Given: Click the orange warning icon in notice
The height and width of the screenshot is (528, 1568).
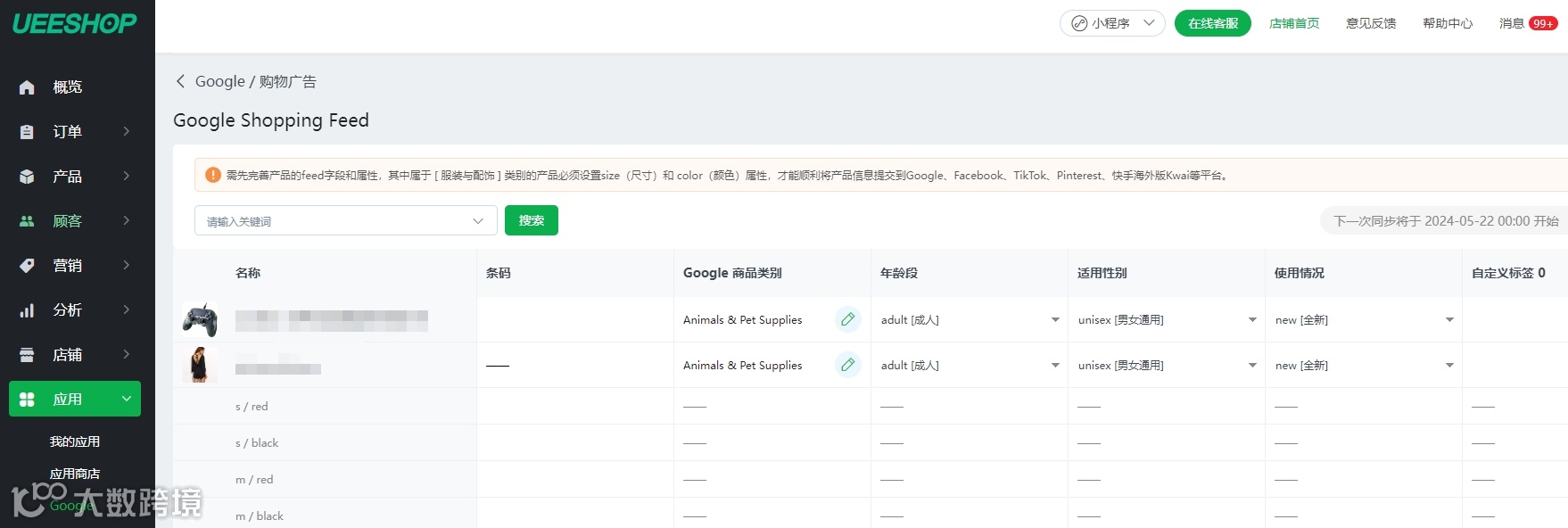Looking at the screenshot, I should click(x=213, y=175).
